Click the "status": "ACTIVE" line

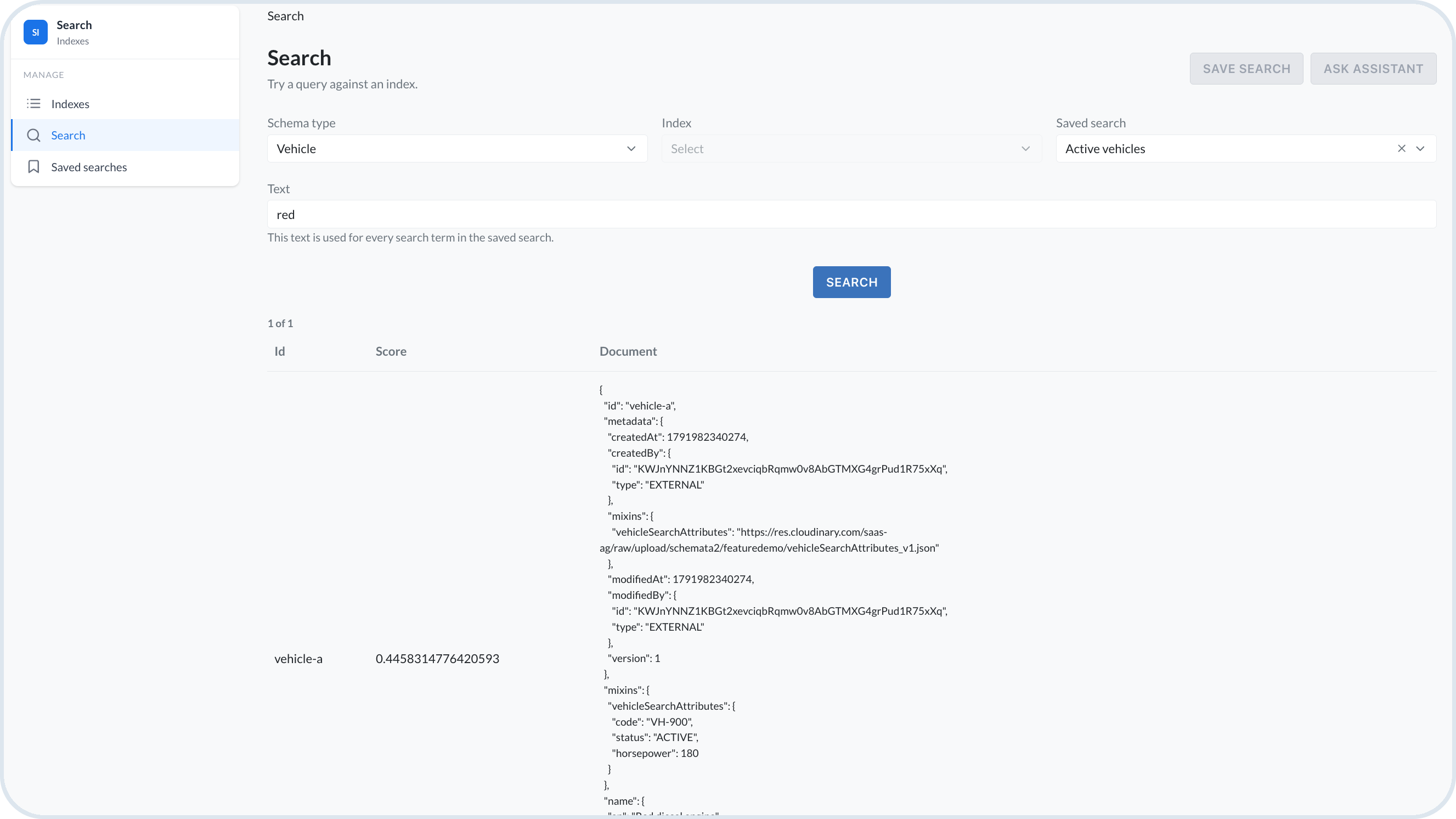tap(655, 738)
